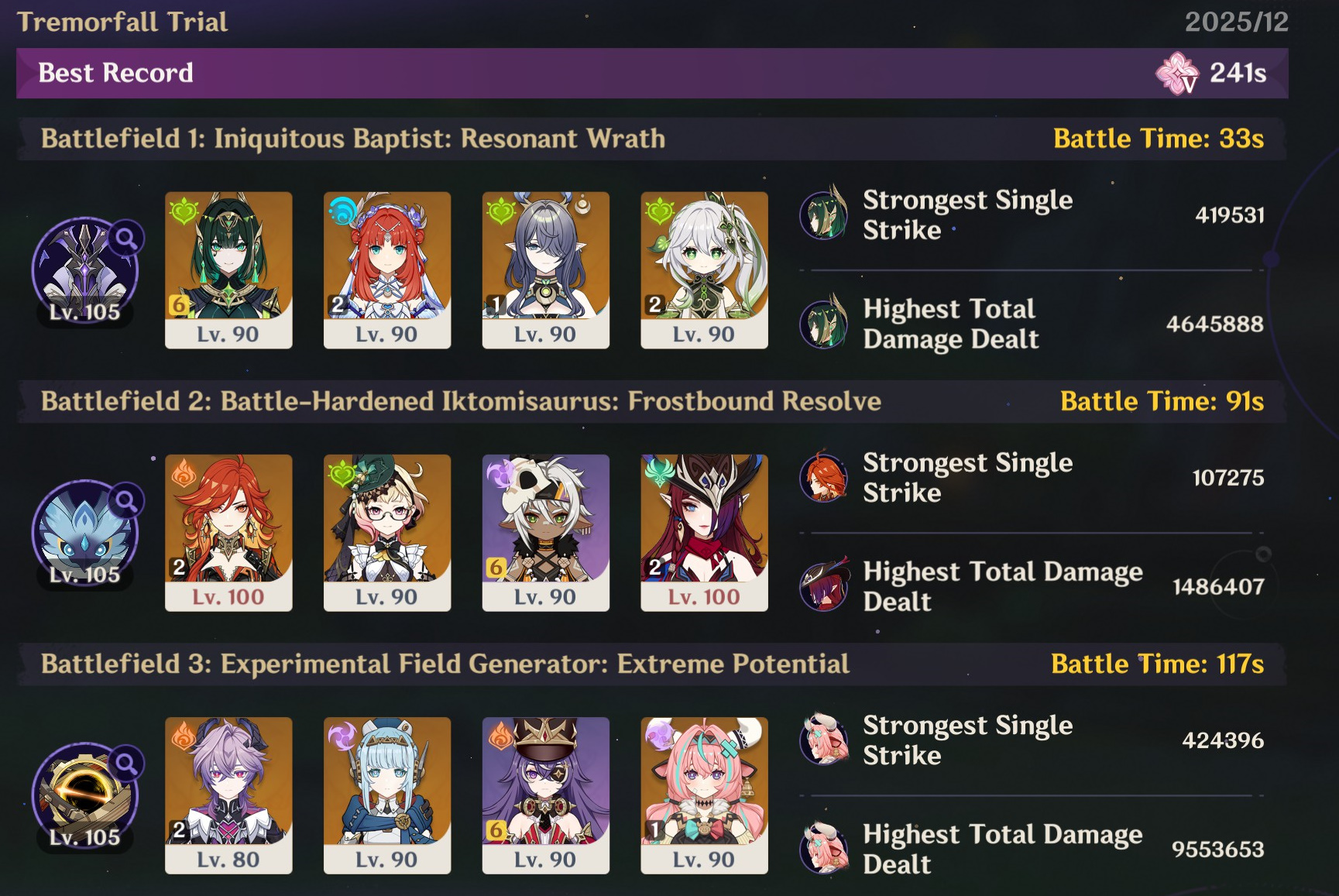Click Strongest Single Strike avatar for Battlefield 2
The height and width of the screenshot is (896, 1339).
[824, 477]
